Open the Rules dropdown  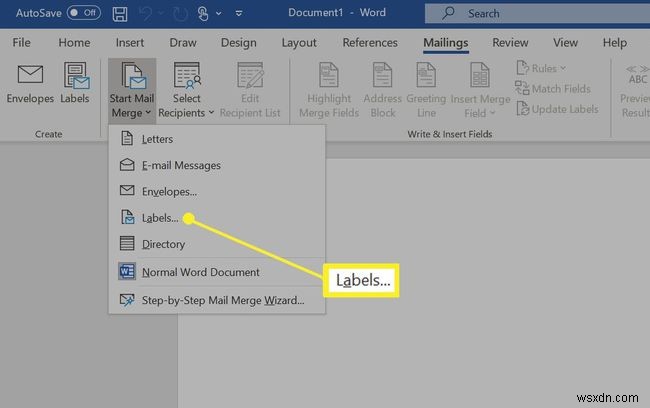pos(541,68)
